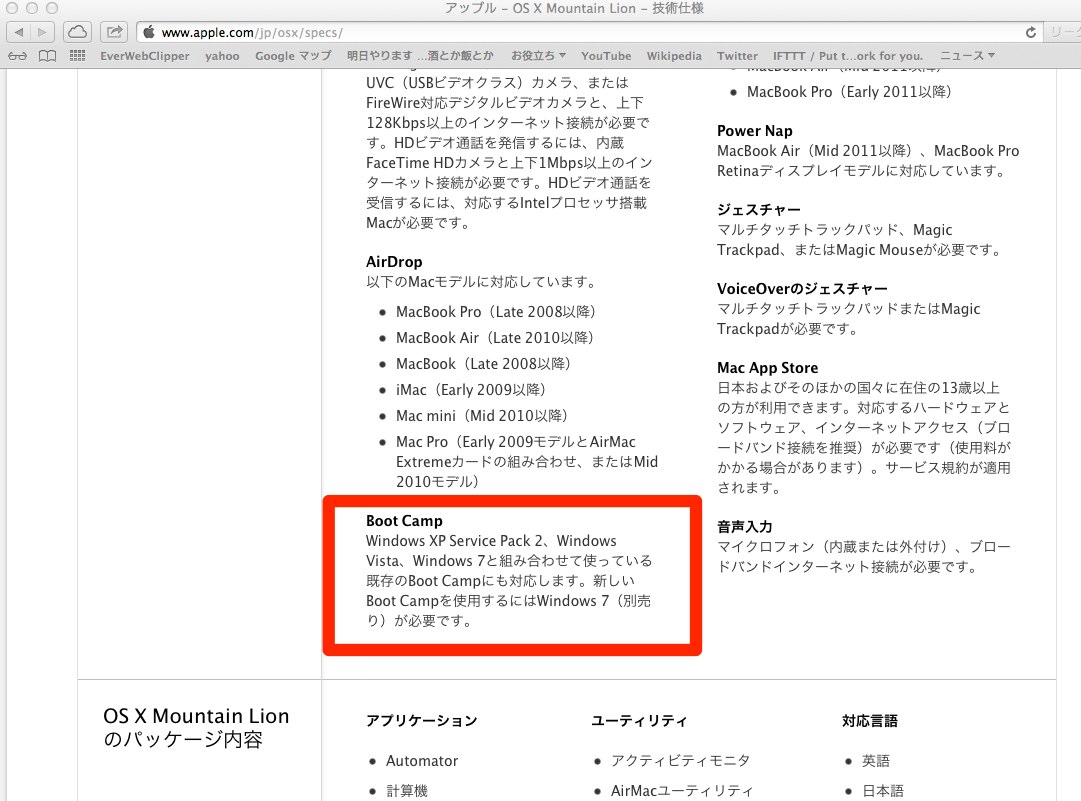Viewport: 1081px width, 801px height.
Task: Click the 音声入力 heading
Action: point(745,527)
